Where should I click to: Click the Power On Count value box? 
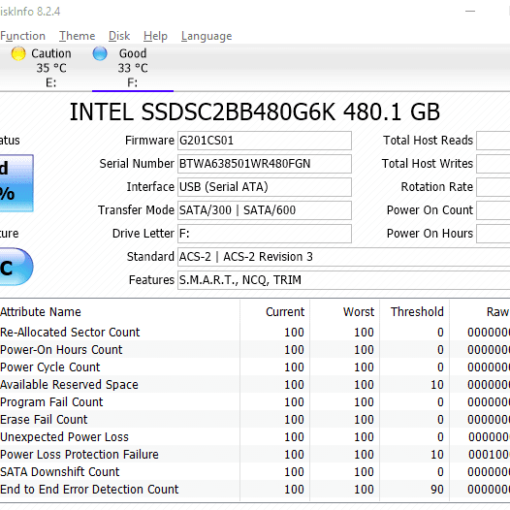pos(493,210)
